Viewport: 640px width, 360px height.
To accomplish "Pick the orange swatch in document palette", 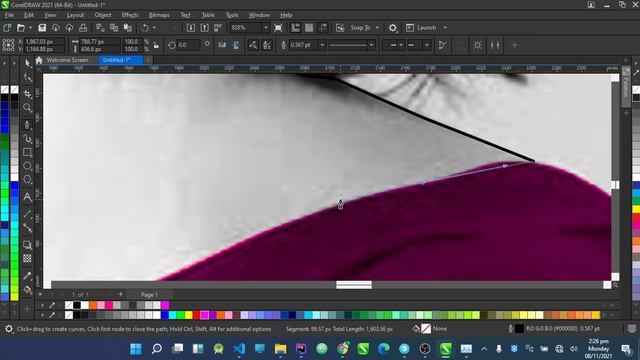I will tap(93, 305).
